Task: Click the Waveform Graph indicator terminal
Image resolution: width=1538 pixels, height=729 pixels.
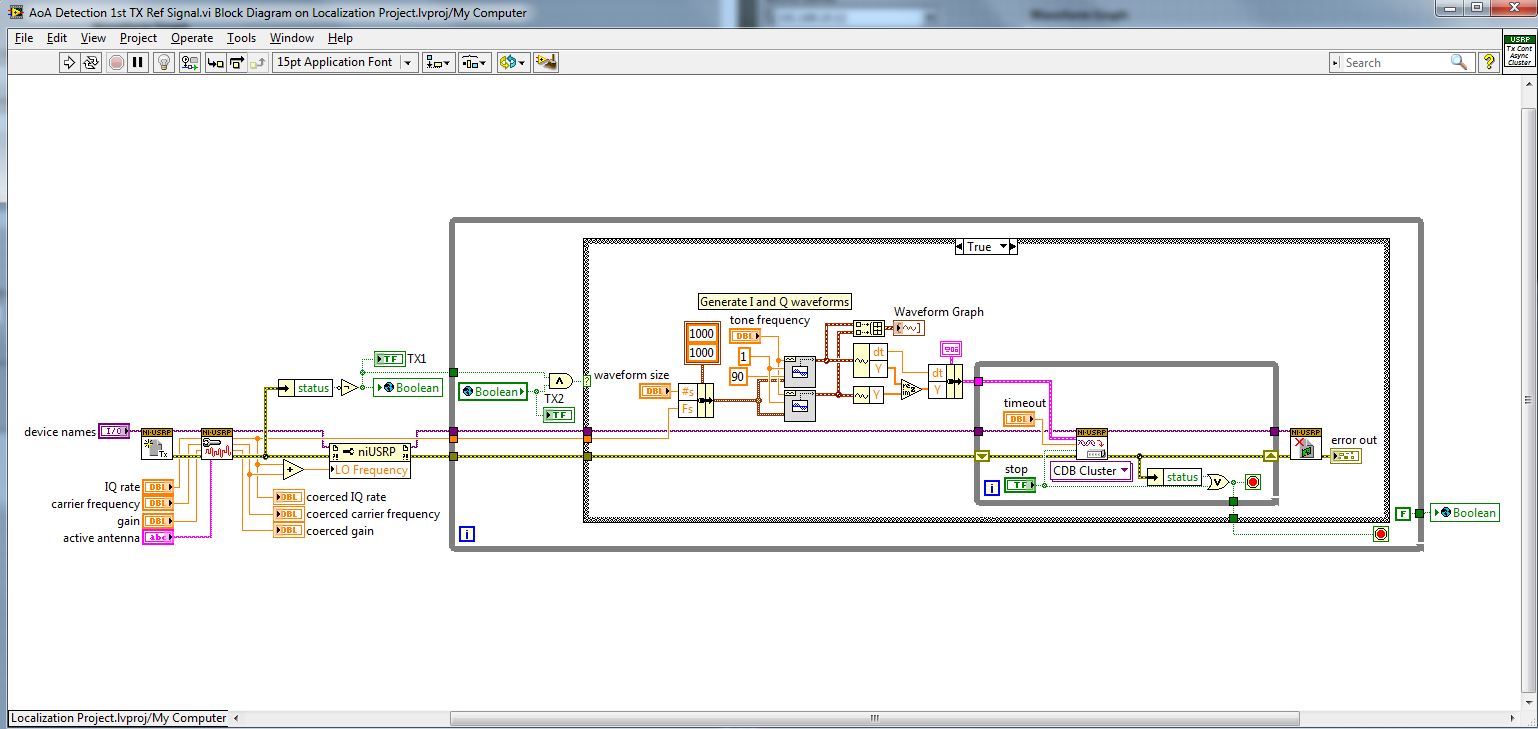Action: (909, 328)
